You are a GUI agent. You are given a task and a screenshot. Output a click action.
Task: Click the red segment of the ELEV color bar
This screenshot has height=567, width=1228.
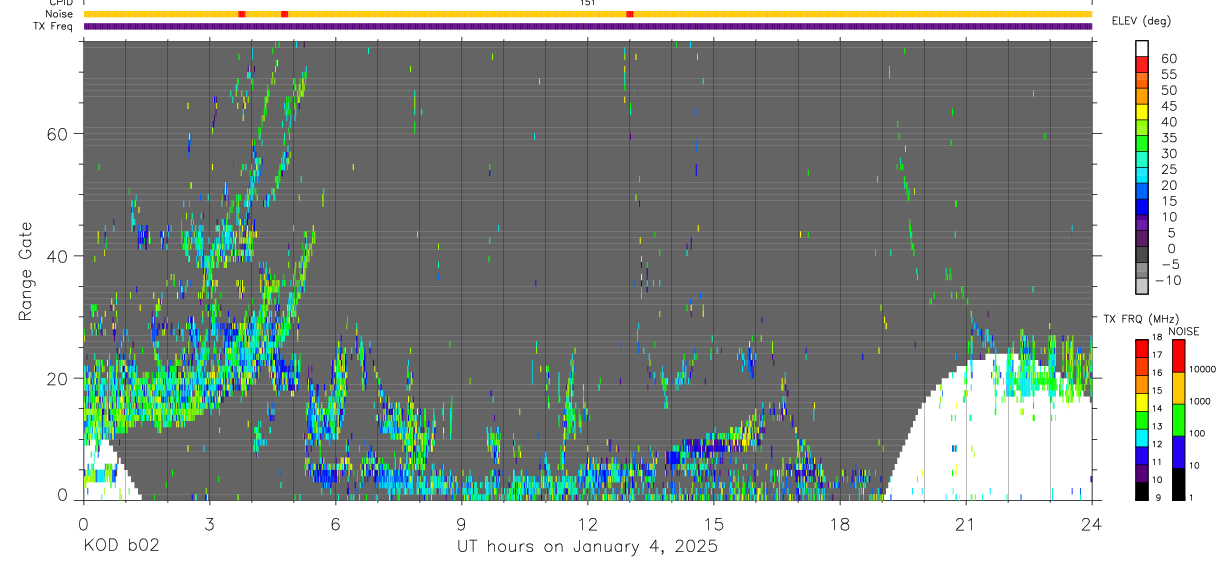click(1144, 65)
